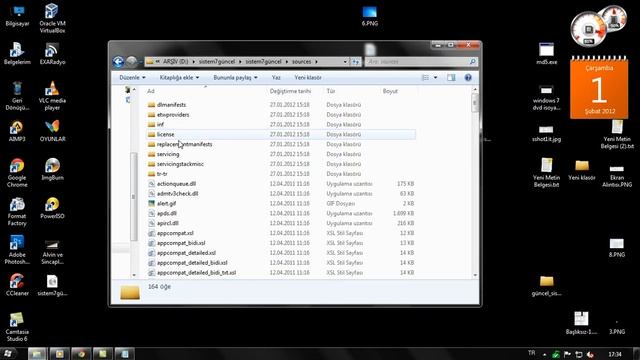Image resolution: width=640 pixels, height=360 pixels.
Task: Click the Yaz toolbar button
Action: click(276, 78)
